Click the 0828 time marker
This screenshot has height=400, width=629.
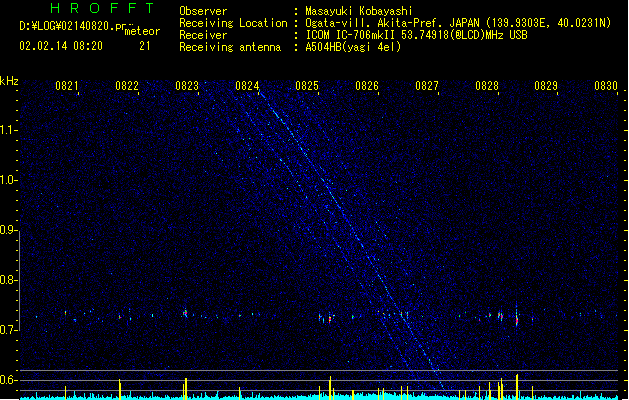(487, 86)
